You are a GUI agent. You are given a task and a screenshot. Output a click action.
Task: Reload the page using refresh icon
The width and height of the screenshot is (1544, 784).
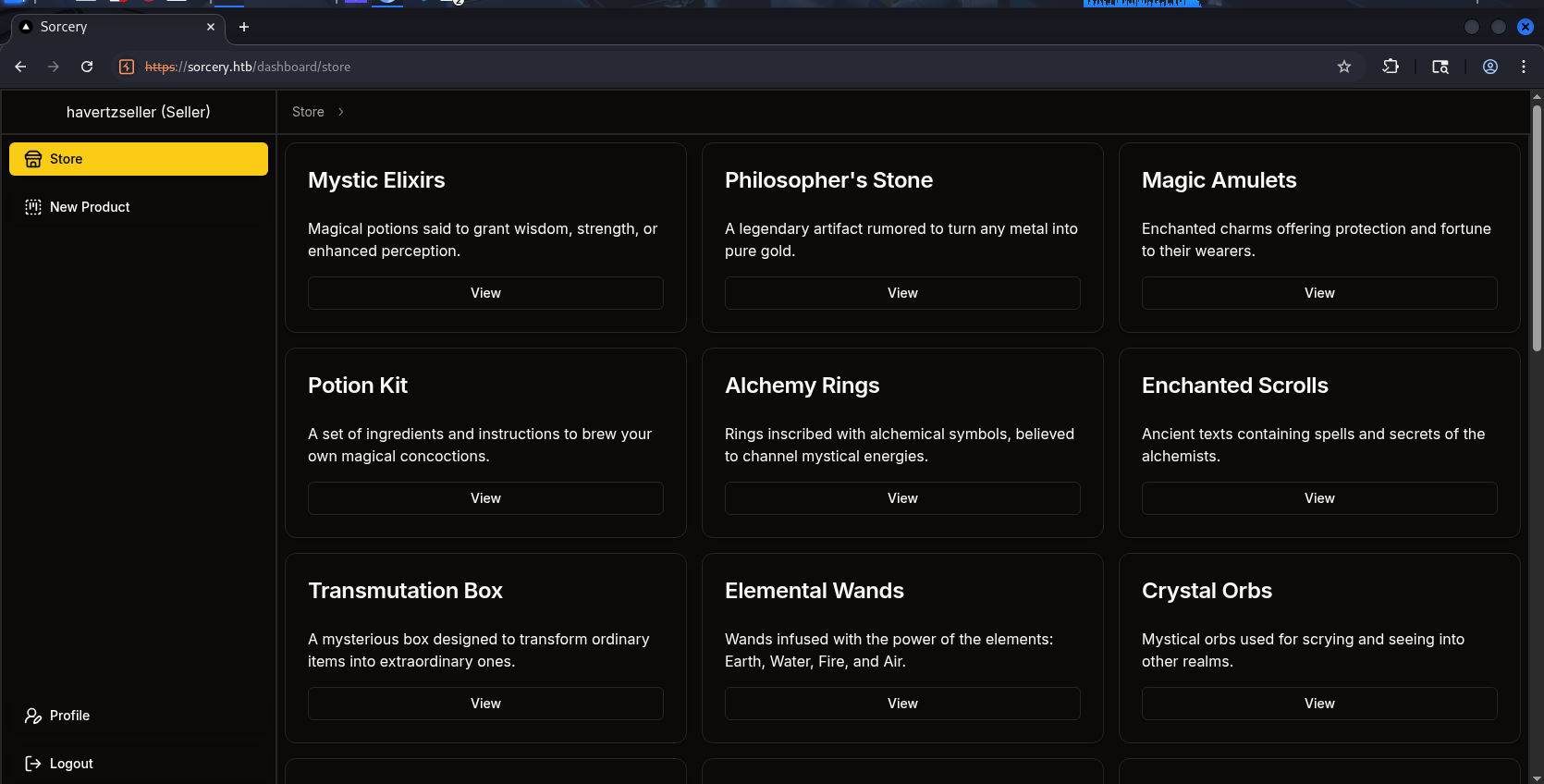coord(87,67)
